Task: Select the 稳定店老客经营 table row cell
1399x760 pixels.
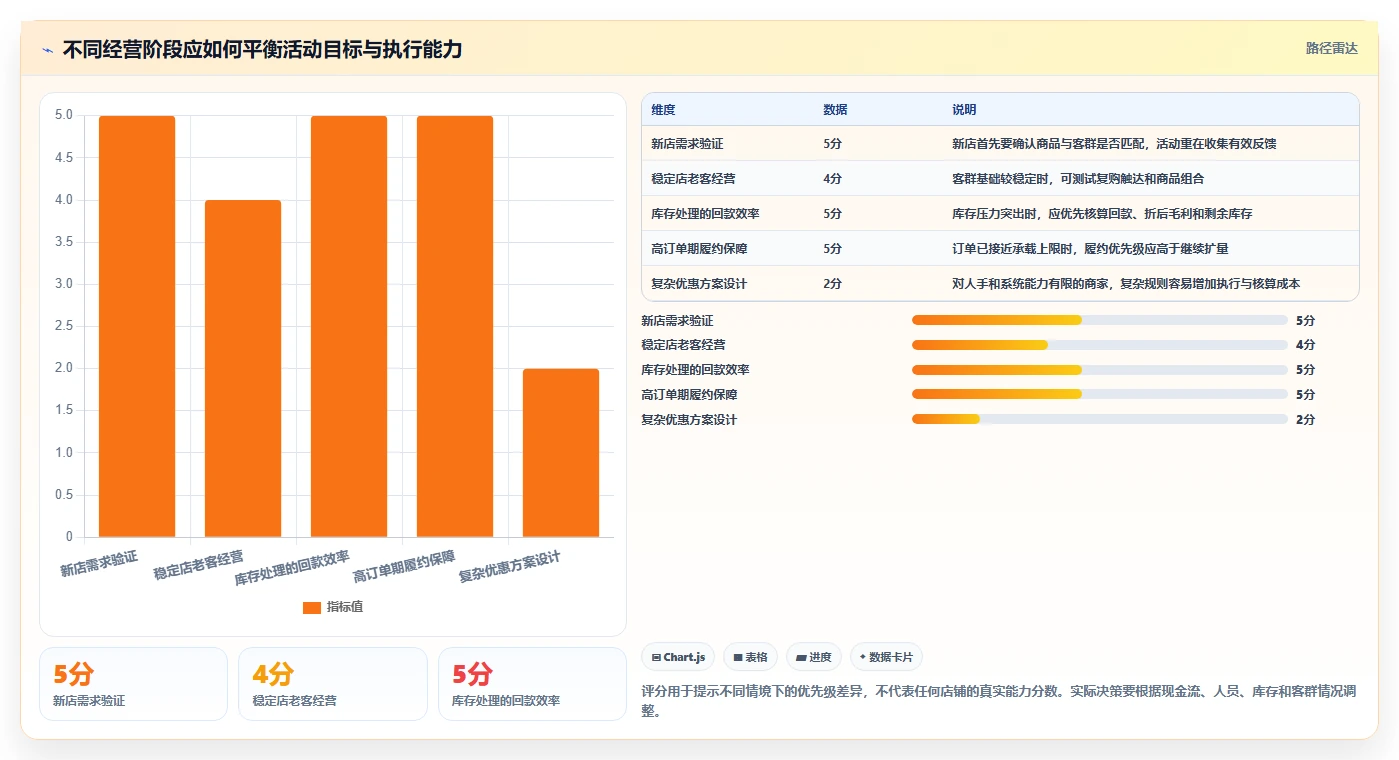Action: tap(693, 179)
